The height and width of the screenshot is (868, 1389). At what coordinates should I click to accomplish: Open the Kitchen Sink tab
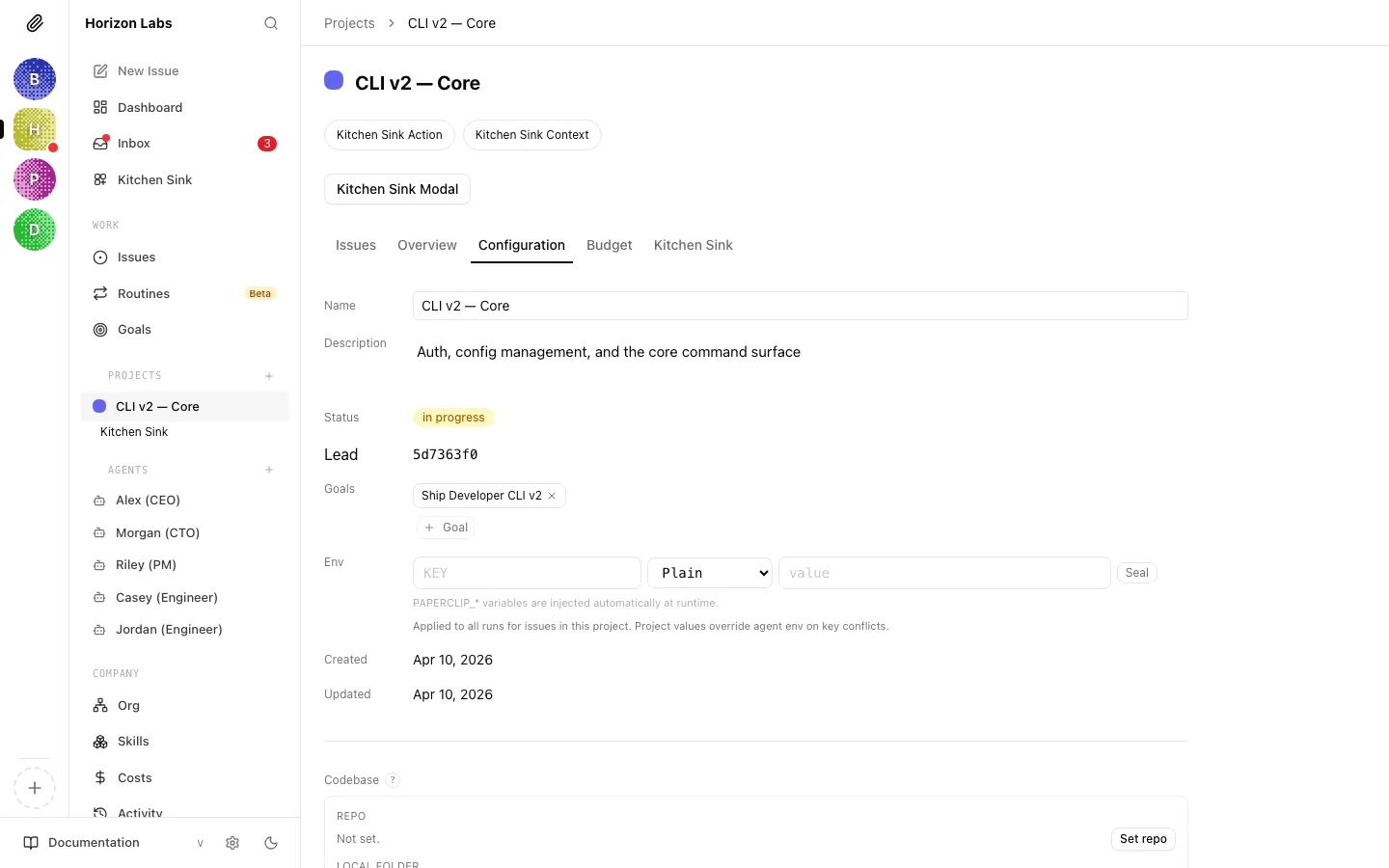click(x=694, y=245)
